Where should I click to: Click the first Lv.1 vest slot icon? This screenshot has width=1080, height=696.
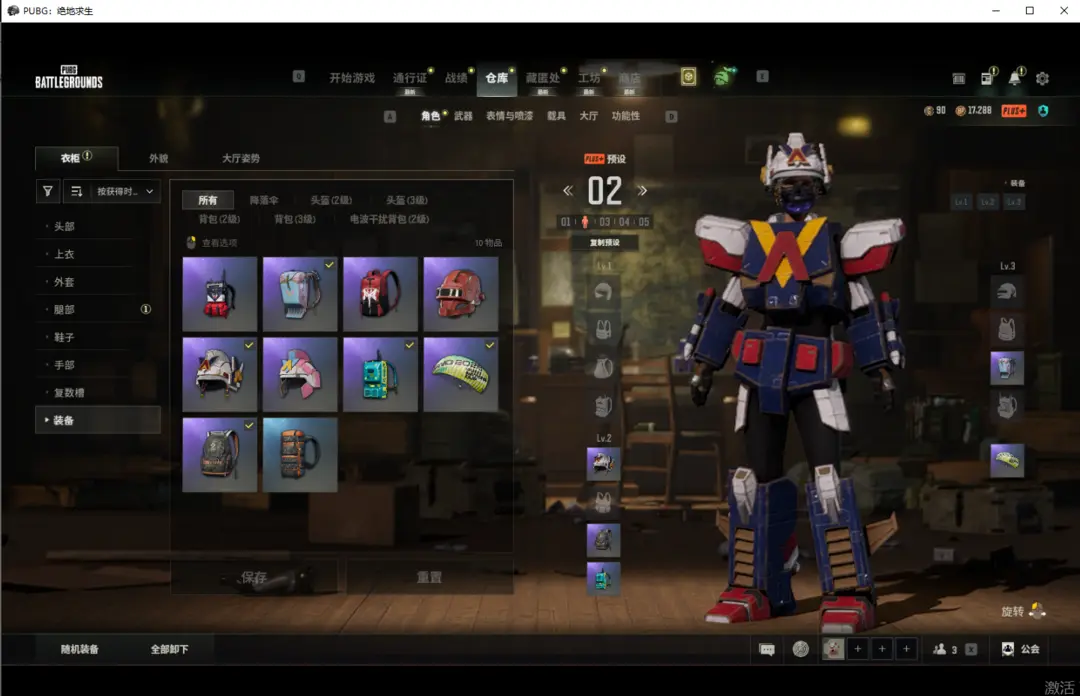[x=603, y=329]
